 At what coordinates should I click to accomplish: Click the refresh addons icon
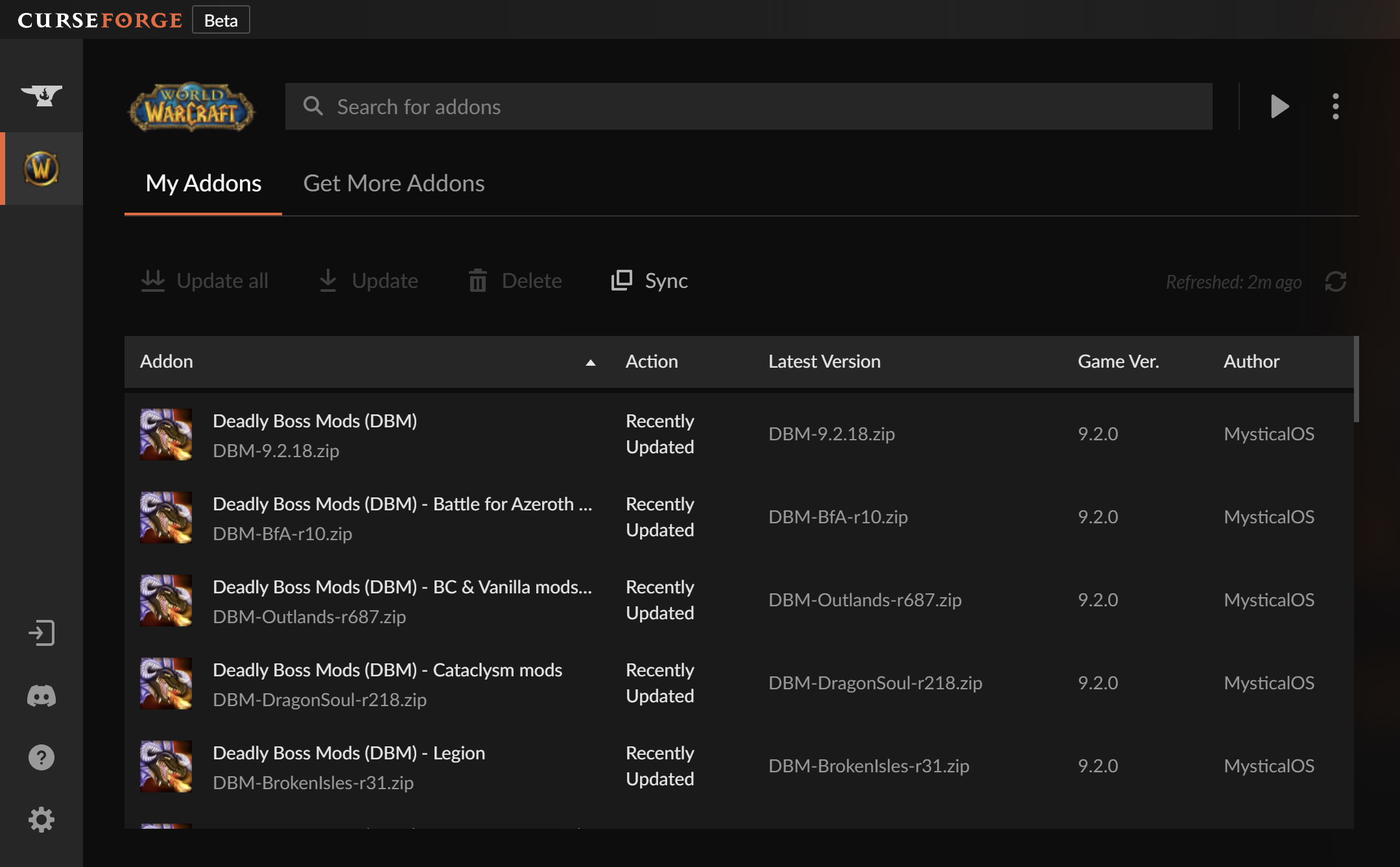1336,281
